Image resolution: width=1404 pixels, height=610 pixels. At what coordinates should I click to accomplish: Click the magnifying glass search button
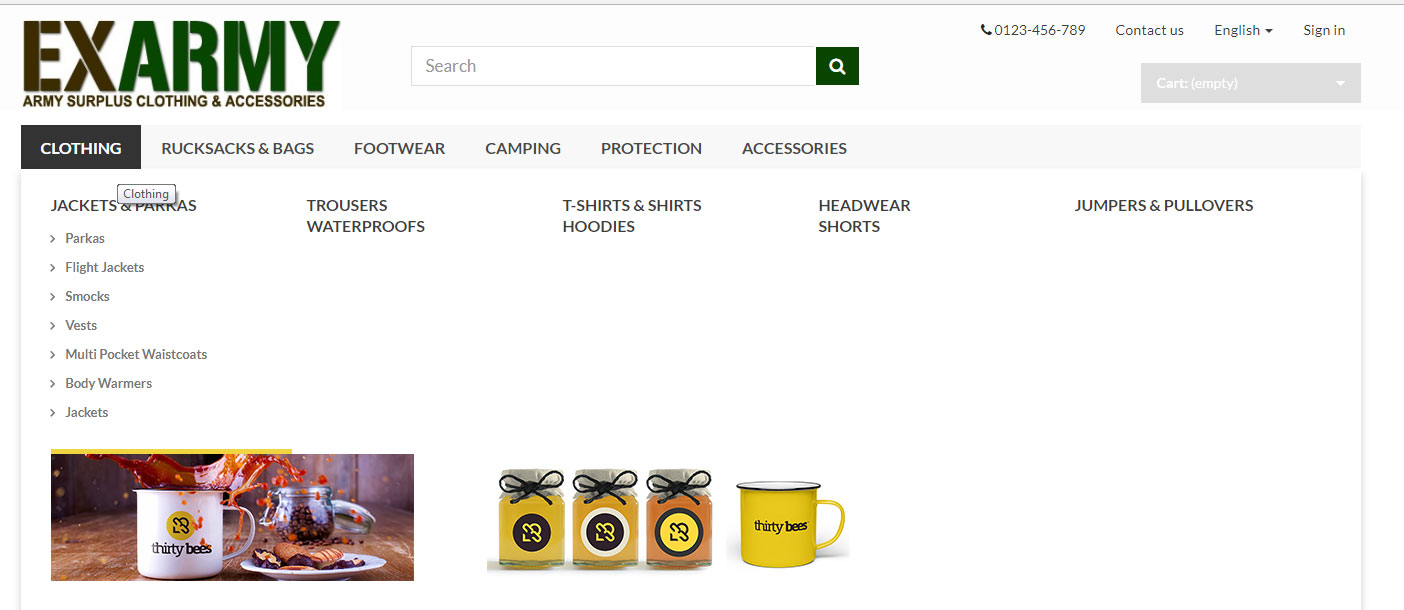[837, 66]
